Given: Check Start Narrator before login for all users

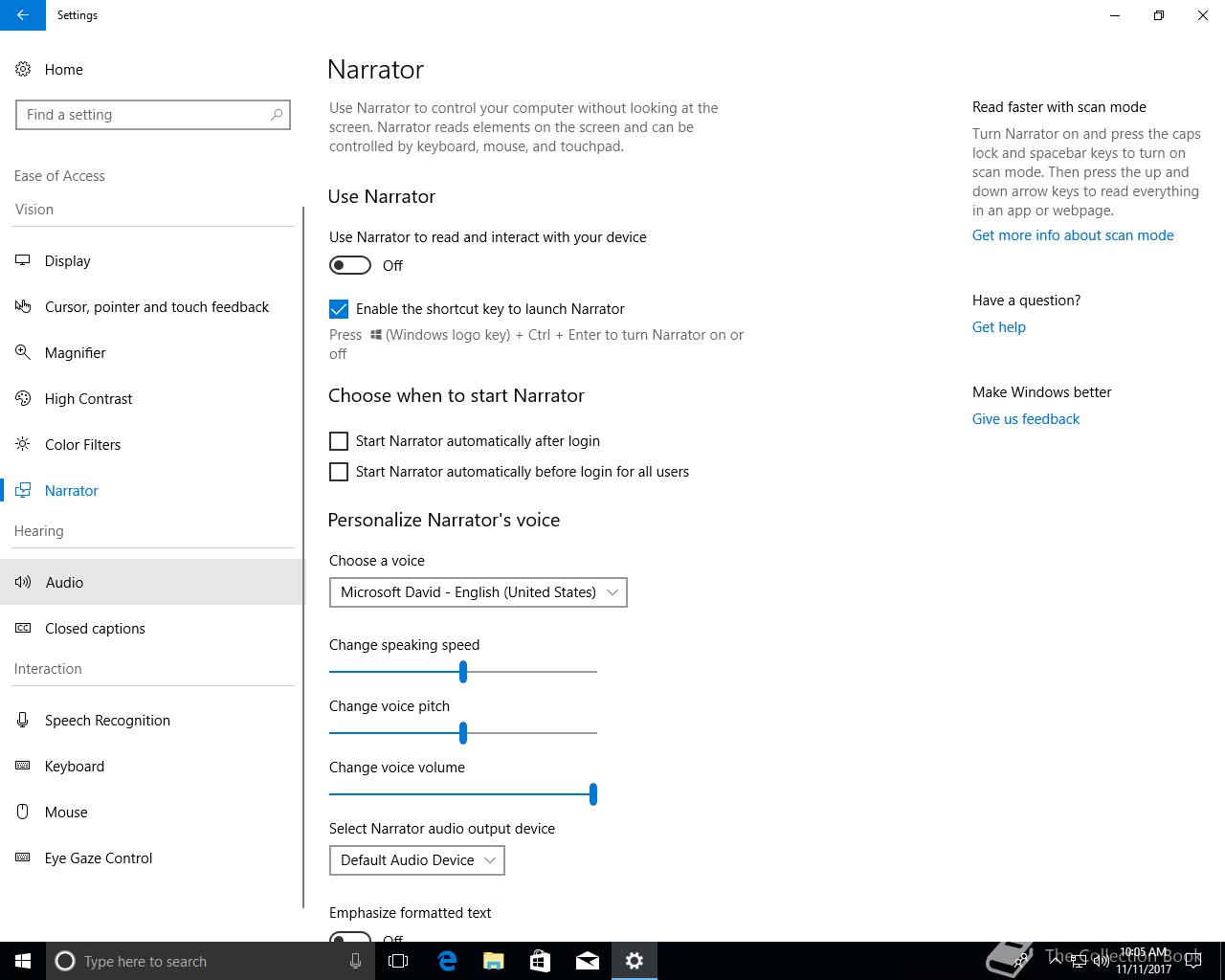Looking at the screenshot, I should tap(339, 472).
